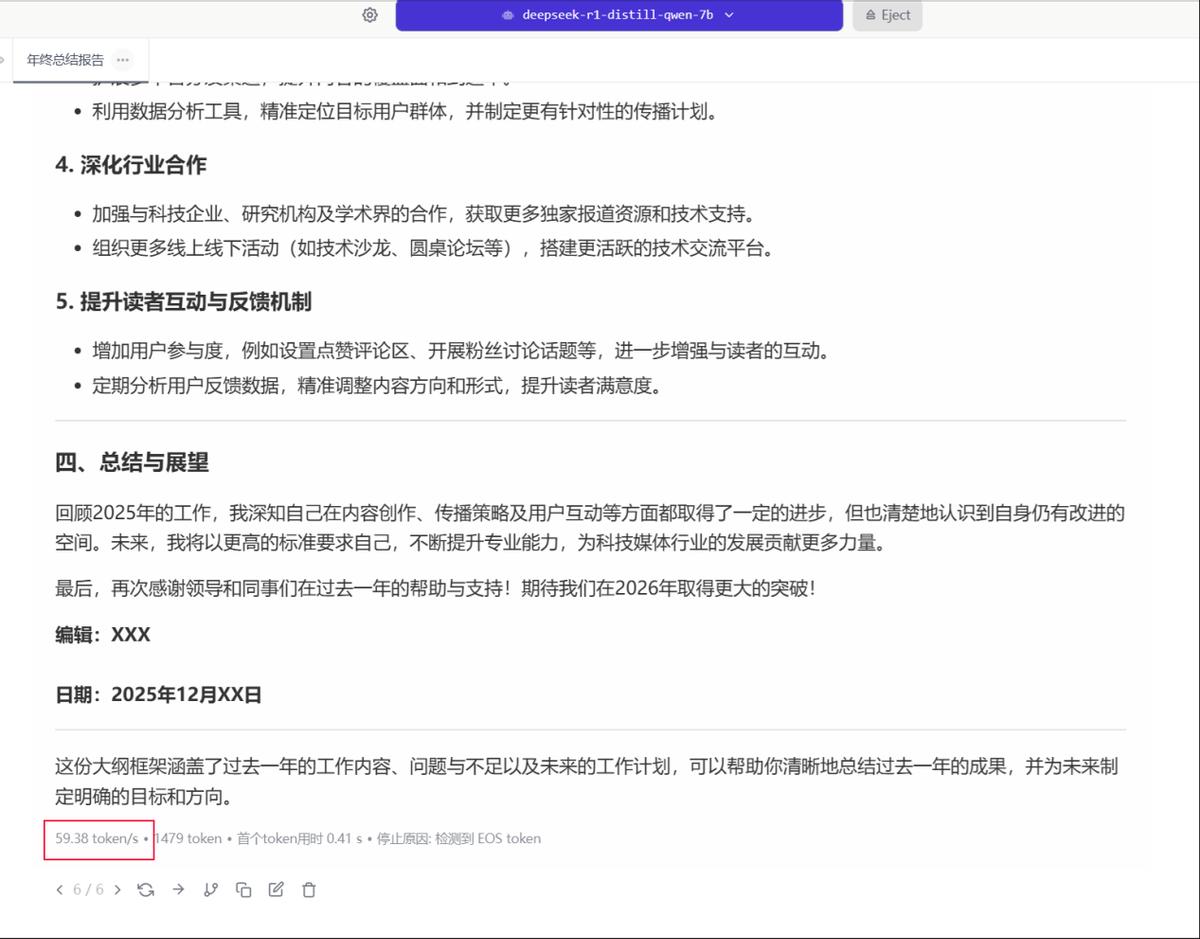The width and height of the screenshot is (1200, 939).
Task: Copy the assistant message
Action: coord(244,890)
